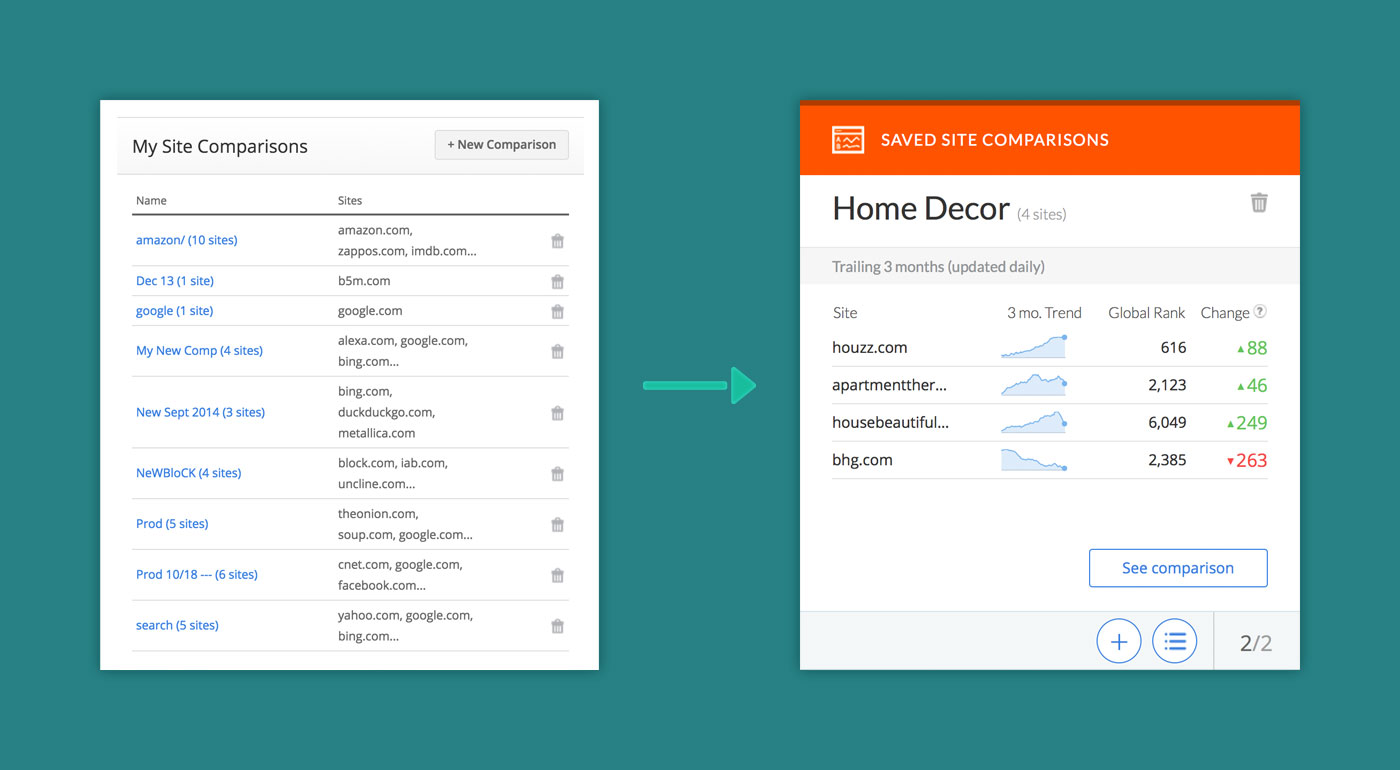The image size is (1400, 770).
Task: Delete the Home Decor comparison
Action: 1259,202
